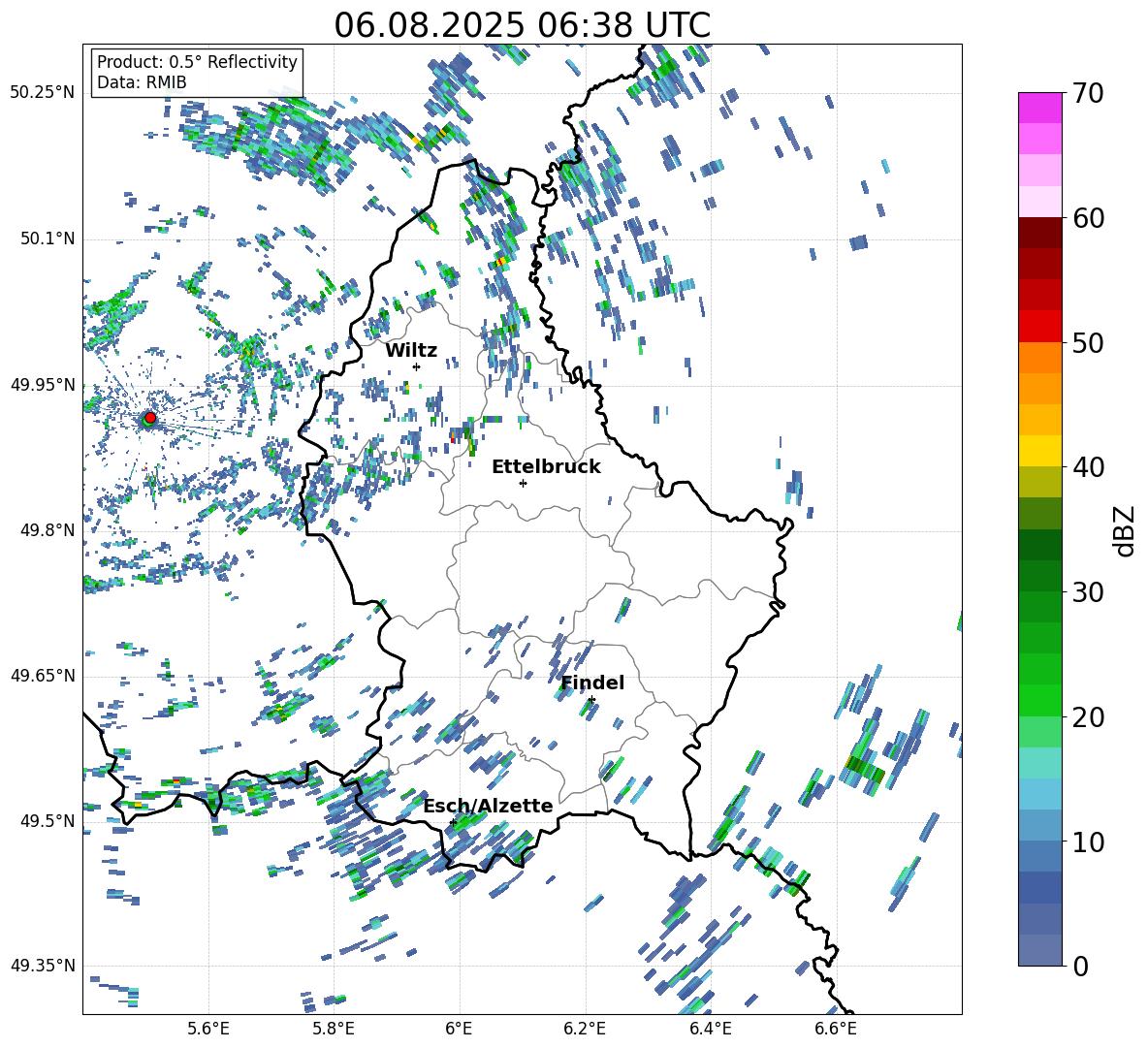Click the Findel city label
Screen dimensions: 1148x1048
point(592,683)
